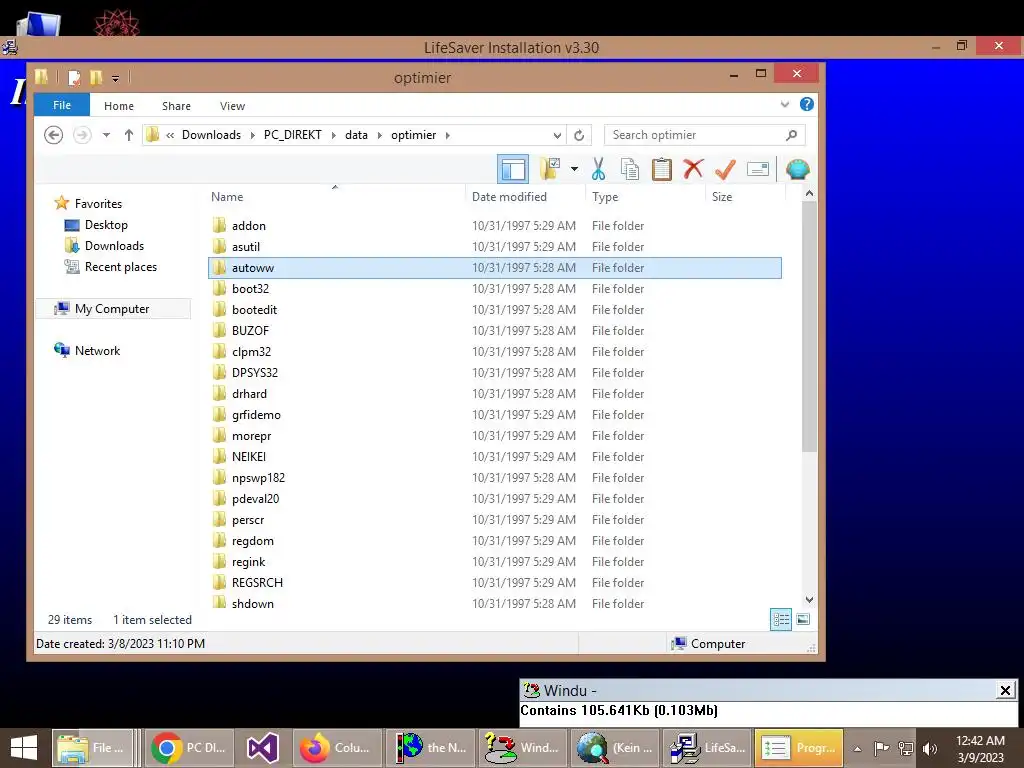Open the View ribbon tab
The width and height of the screenshot is (1024, 768).
click(232, 106)
